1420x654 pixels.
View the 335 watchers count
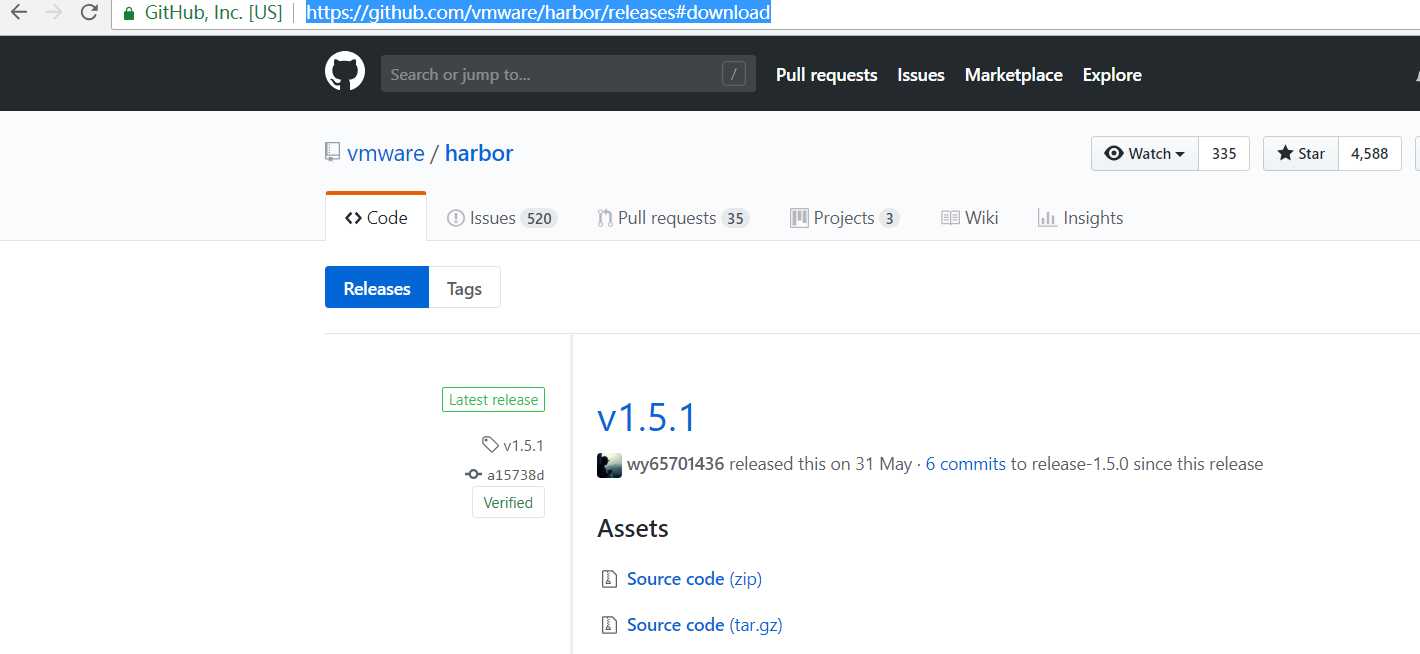[1224, 153]
